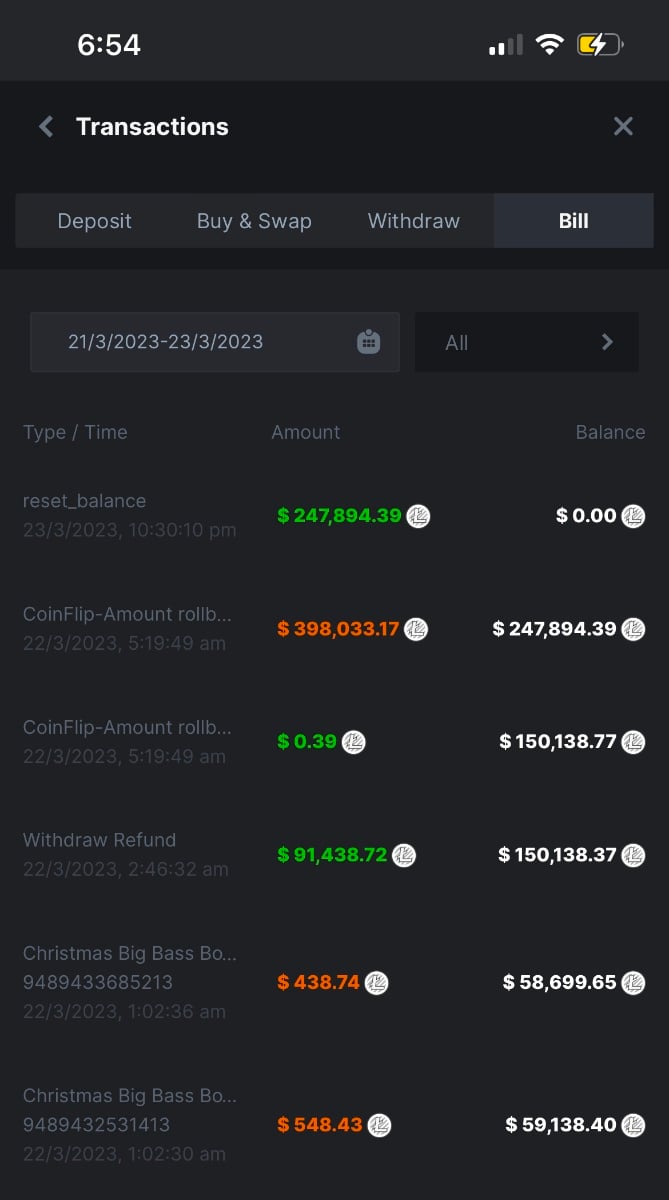
Task: Select the Withdraw tab
Action: coord(414,221)
